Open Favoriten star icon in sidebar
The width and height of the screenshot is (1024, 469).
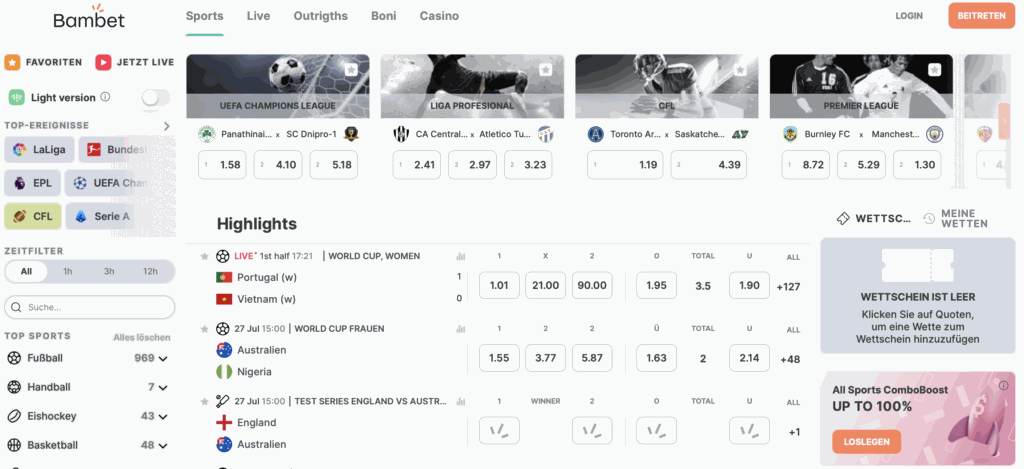12,62
